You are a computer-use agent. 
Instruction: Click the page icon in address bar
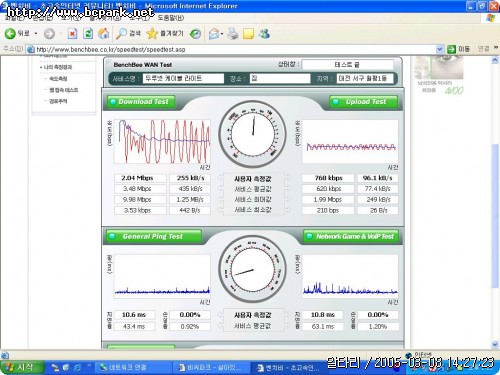tap(30, 49)
